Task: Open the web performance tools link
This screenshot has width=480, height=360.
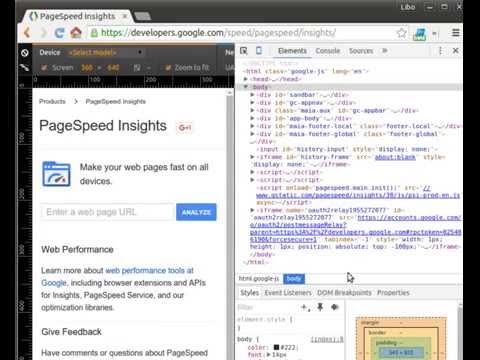Action: (x=149, y=270)
